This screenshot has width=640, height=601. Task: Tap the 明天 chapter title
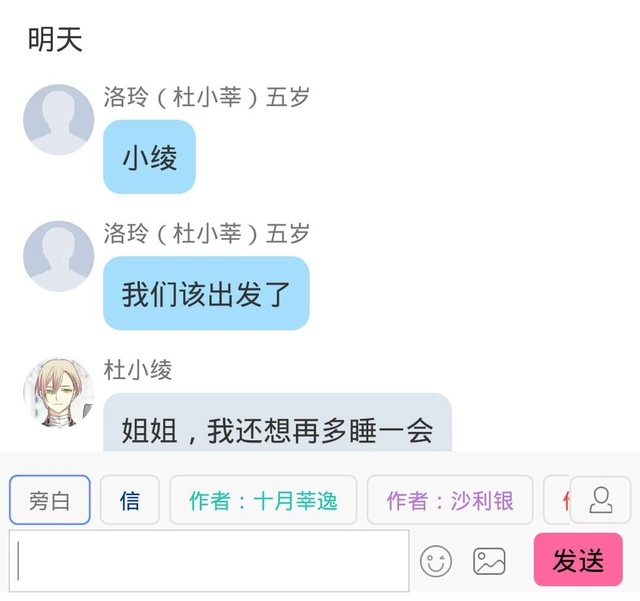(x=55, y=39)
